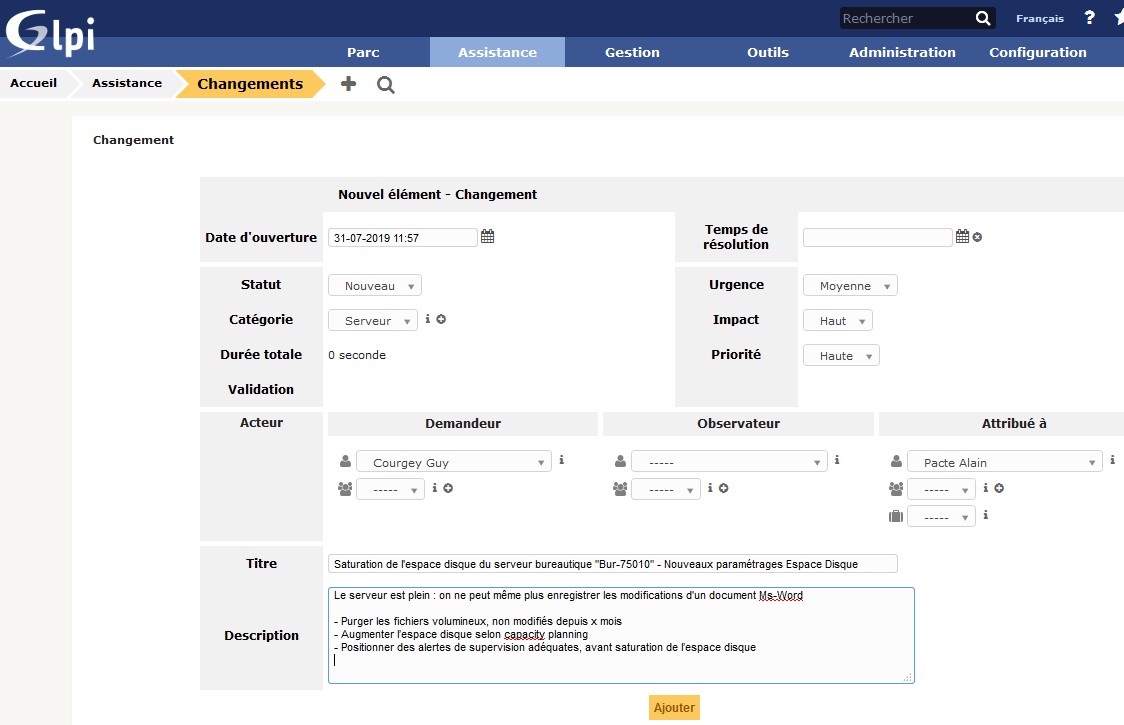Click add icon beside Observateur group dropdown
The width and height of the screenshot is (1124, 725).
coord(723,488)
